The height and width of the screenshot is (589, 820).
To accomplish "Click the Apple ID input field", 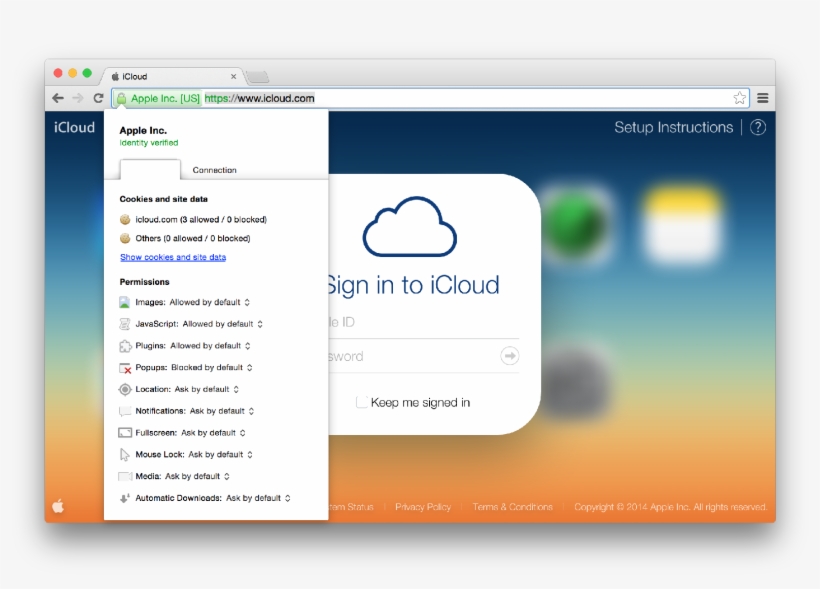I will point(430,321).
